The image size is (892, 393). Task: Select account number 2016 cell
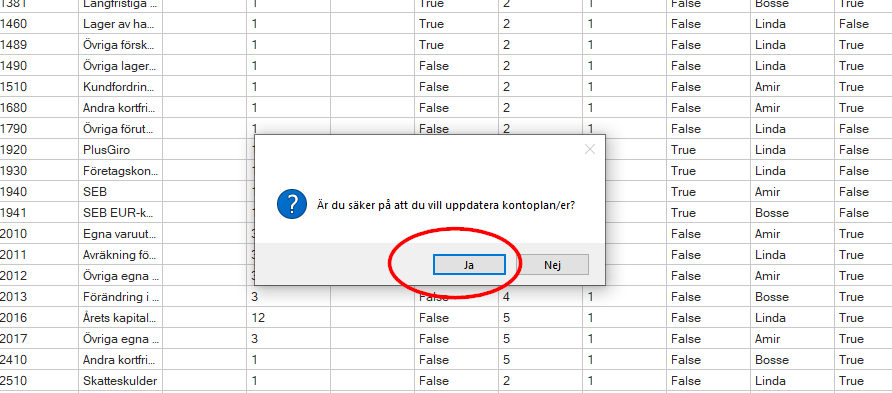[x=39, y=318]
